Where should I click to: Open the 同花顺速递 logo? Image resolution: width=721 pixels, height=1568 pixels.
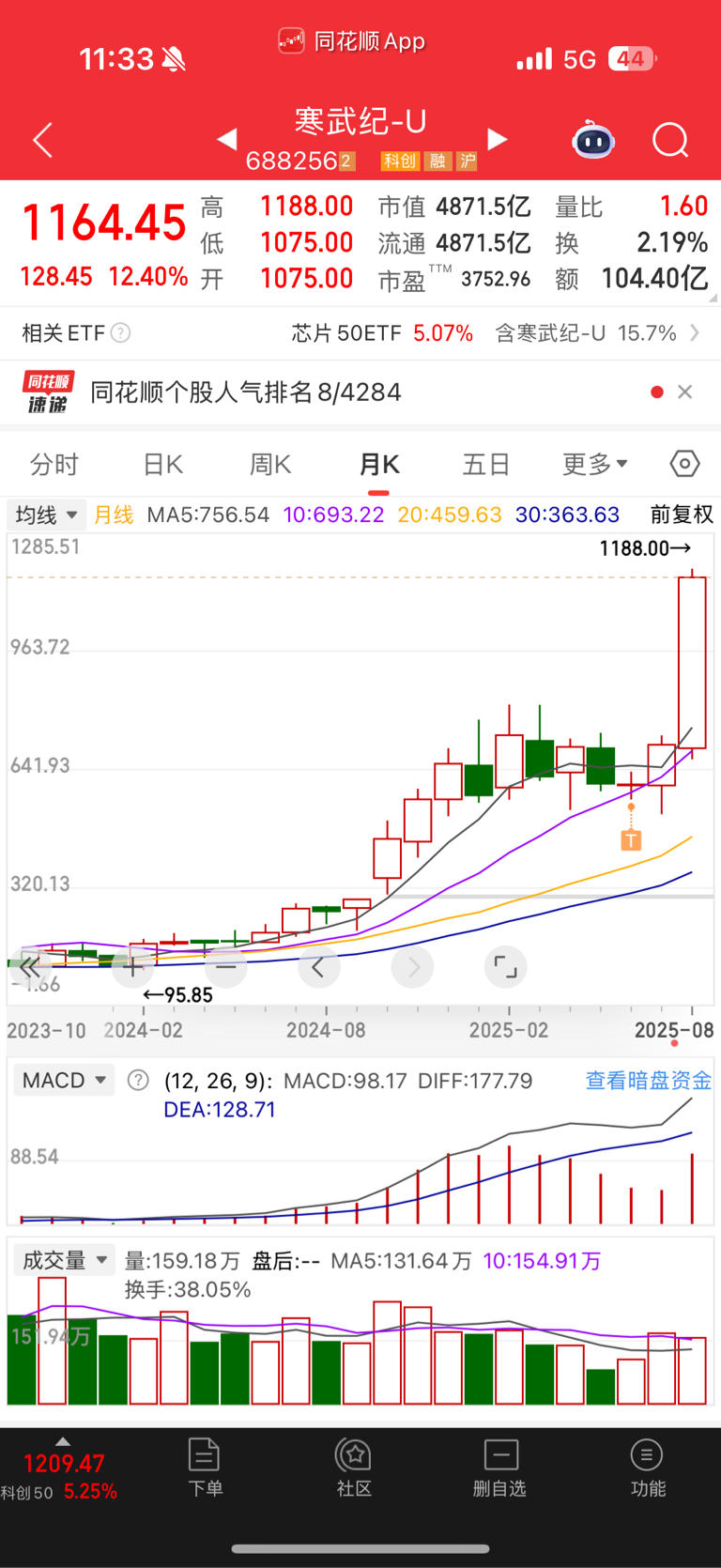(x=47, y=392)
